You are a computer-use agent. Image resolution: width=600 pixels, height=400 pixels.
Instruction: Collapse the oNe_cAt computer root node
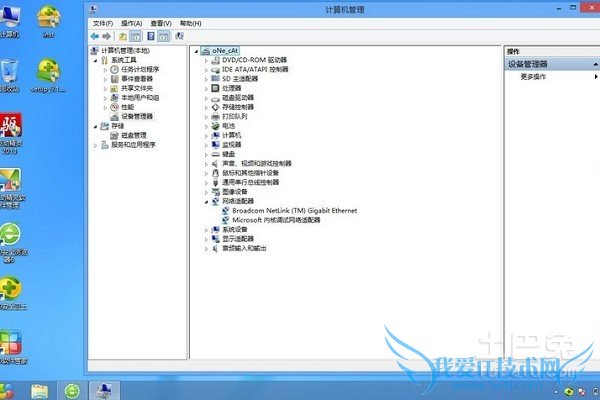click(x=196, y=51)
